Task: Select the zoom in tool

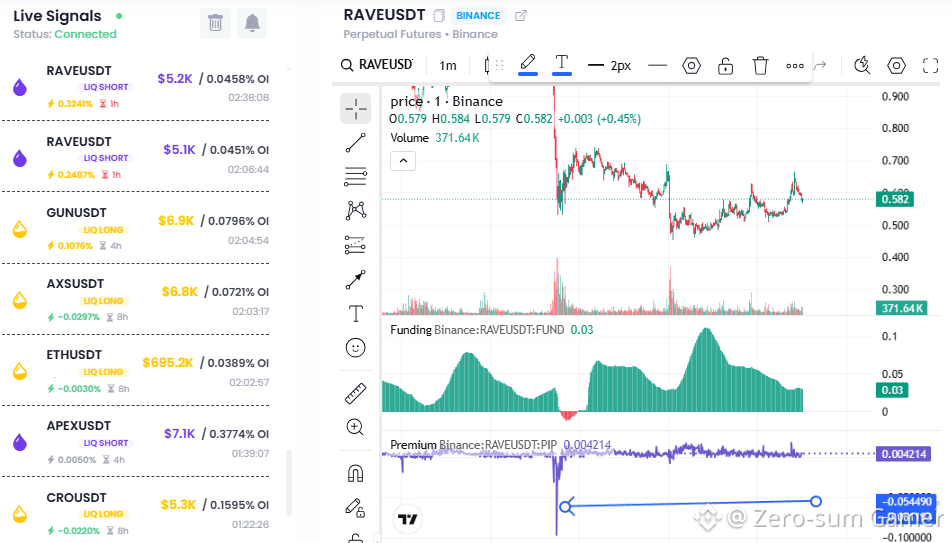Action: point(356,427)
